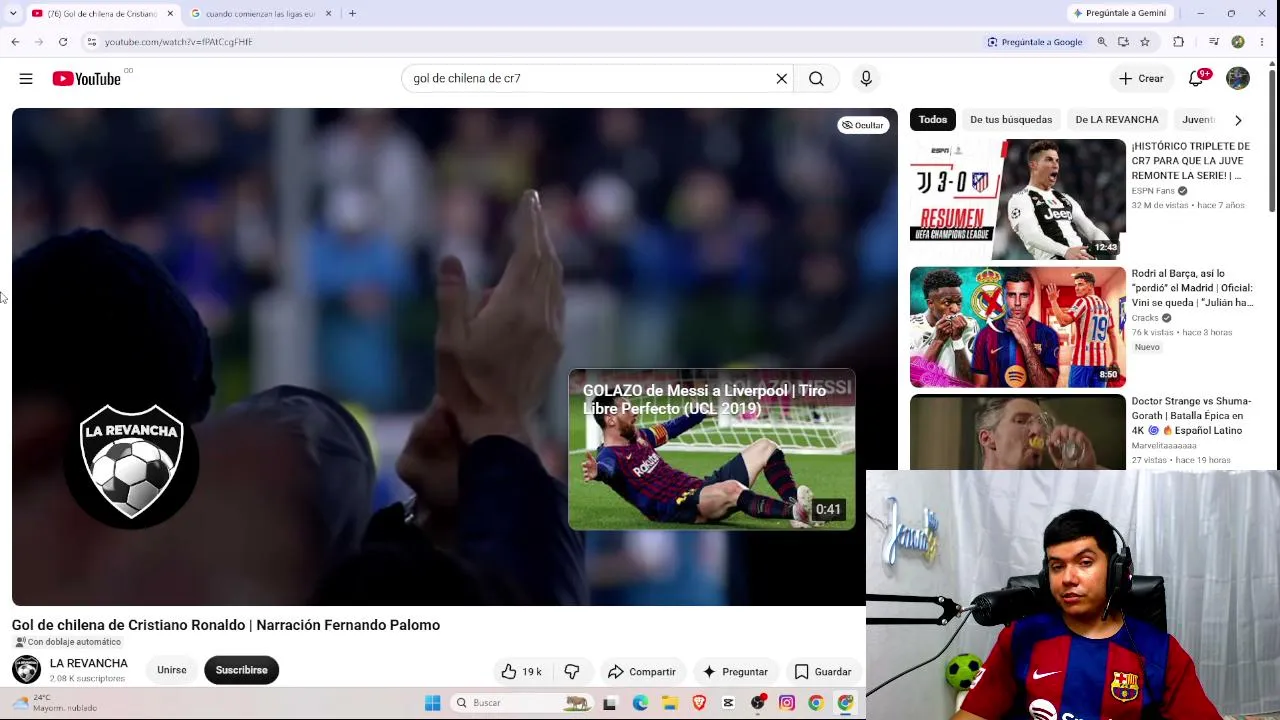Click the Suscribirse button
The height and width of the screenshot is (720, 1280).
(242, 671)
